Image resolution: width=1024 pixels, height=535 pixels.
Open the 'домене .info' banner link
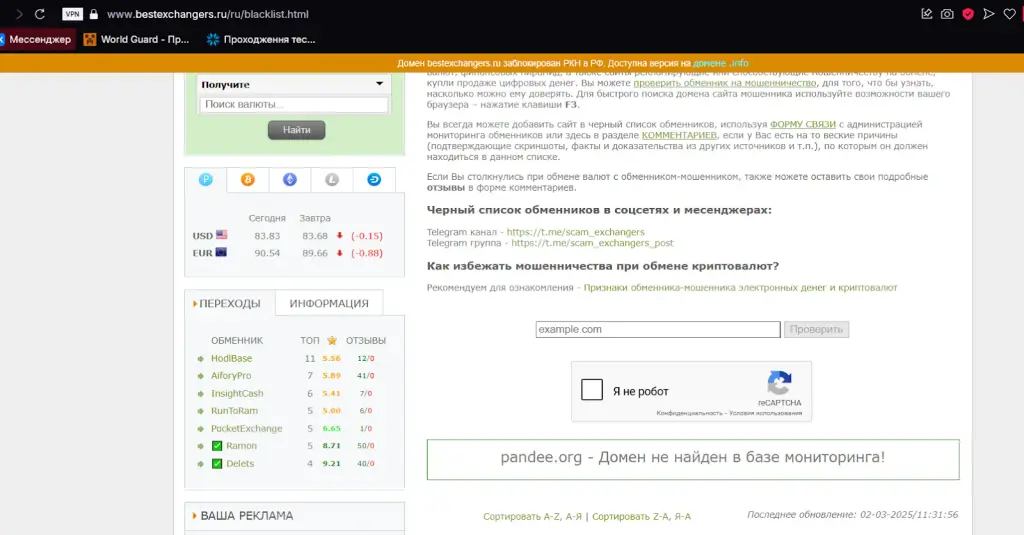tap(720, 63)
